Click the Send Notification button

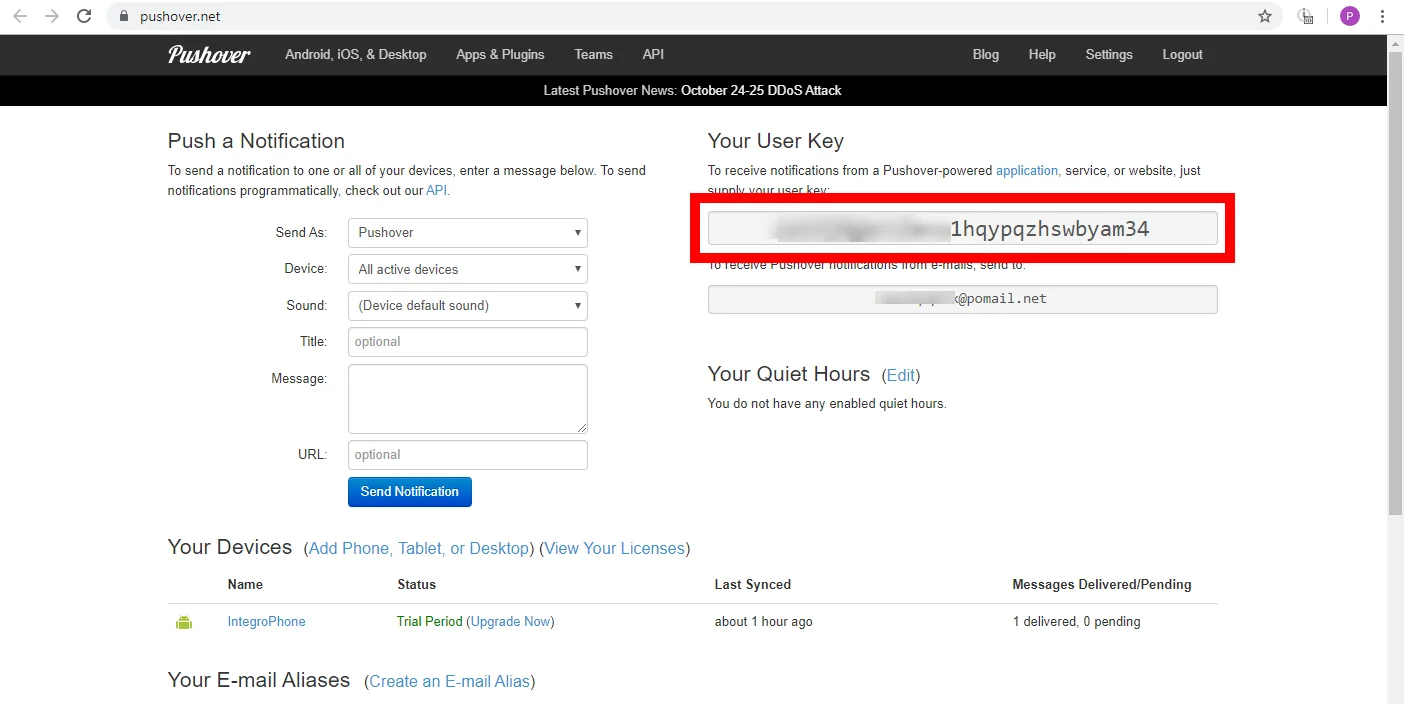(x=410, y=492)
